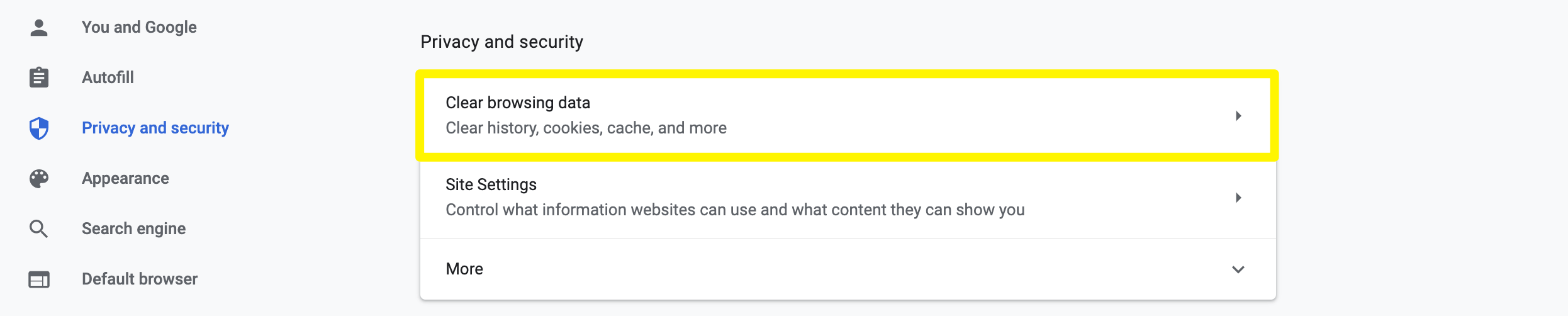Image resolution: width=1568 pixels, height=316 pixels.
Task: Open the Default browser section
Action: 140,279
